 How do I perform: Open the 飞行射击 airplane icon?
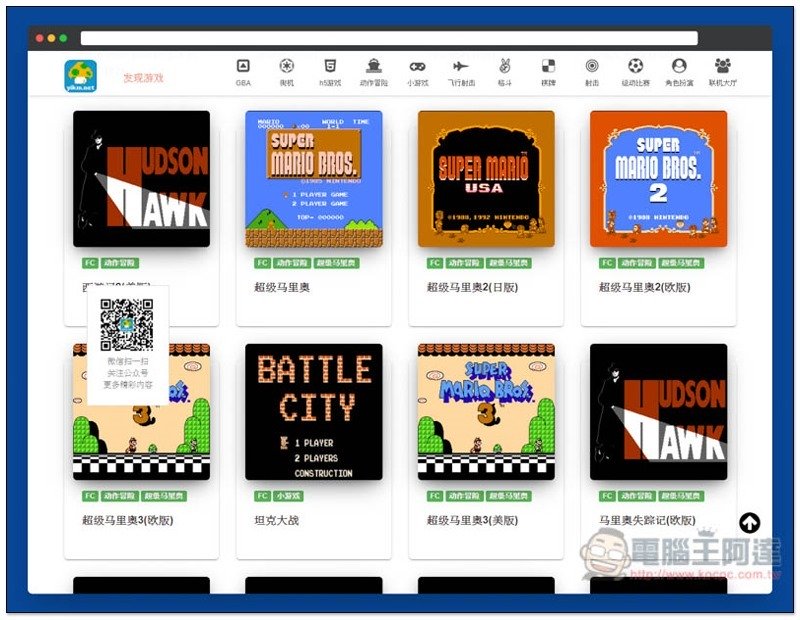coord(461,66)
